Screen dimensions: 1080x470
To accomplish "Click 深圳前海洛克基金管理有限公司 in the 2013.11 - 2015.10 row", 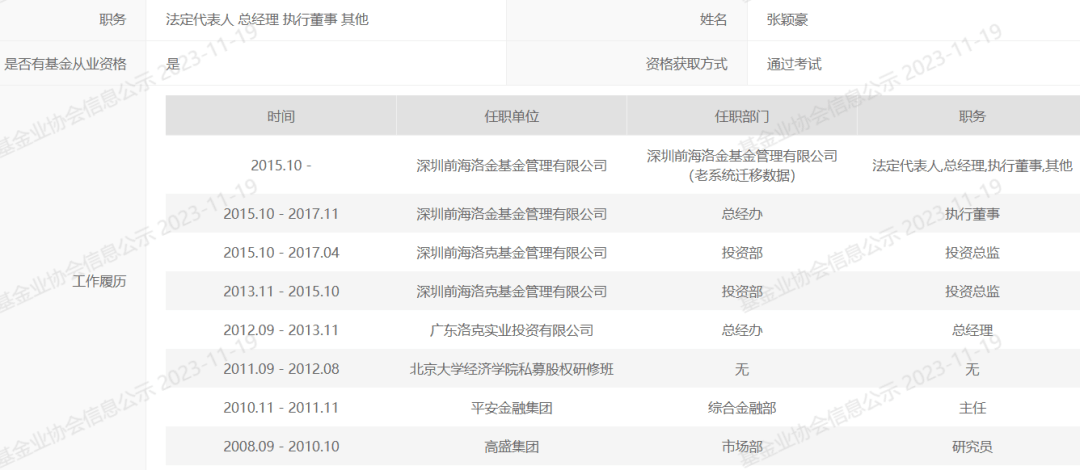I will coord(512,292).
